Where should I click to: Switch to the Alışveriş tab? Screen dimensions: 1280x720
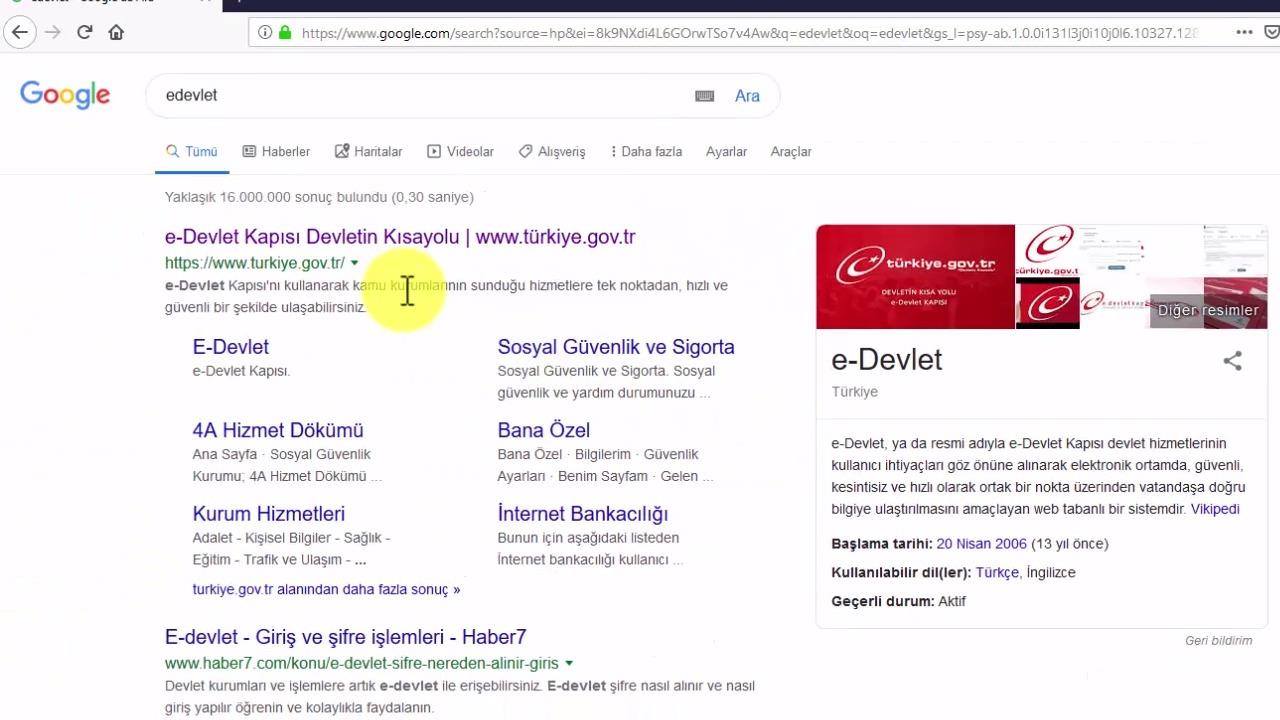[552, 152]
